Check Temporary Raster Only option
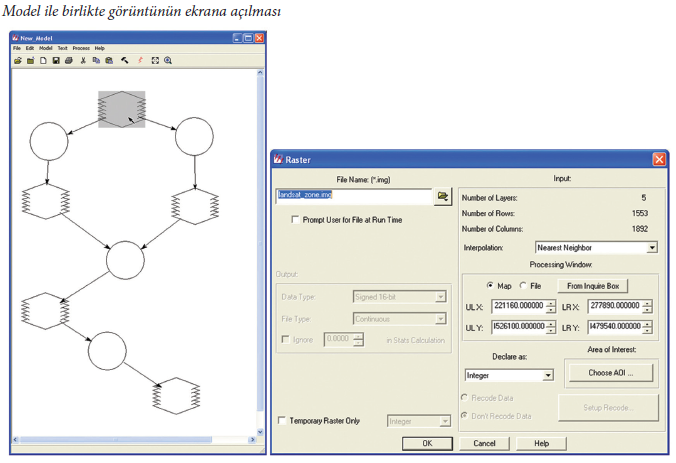Image resolution: width=676 pixels, height=463 pixels. [x=281, y=421]
